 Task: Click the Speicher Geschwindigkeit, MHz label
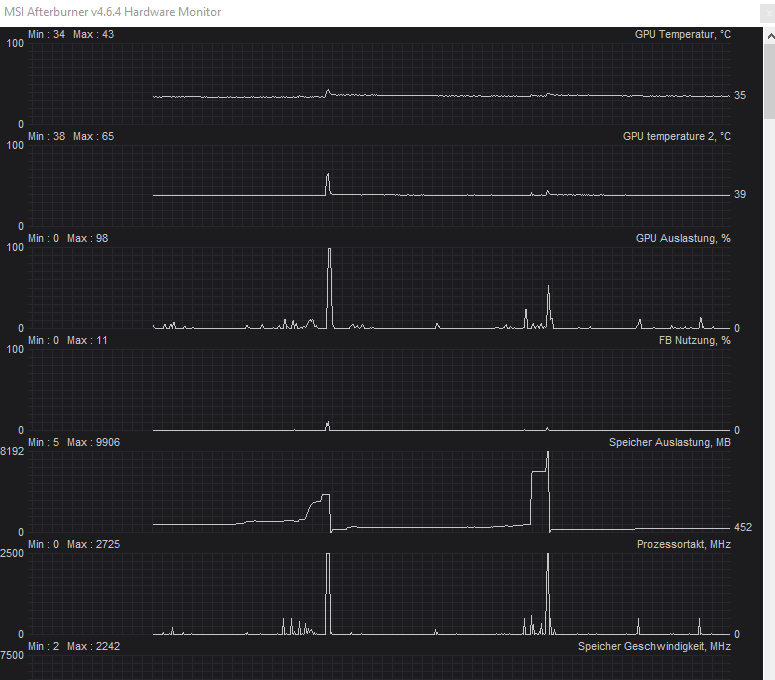(x=654, y=646)
